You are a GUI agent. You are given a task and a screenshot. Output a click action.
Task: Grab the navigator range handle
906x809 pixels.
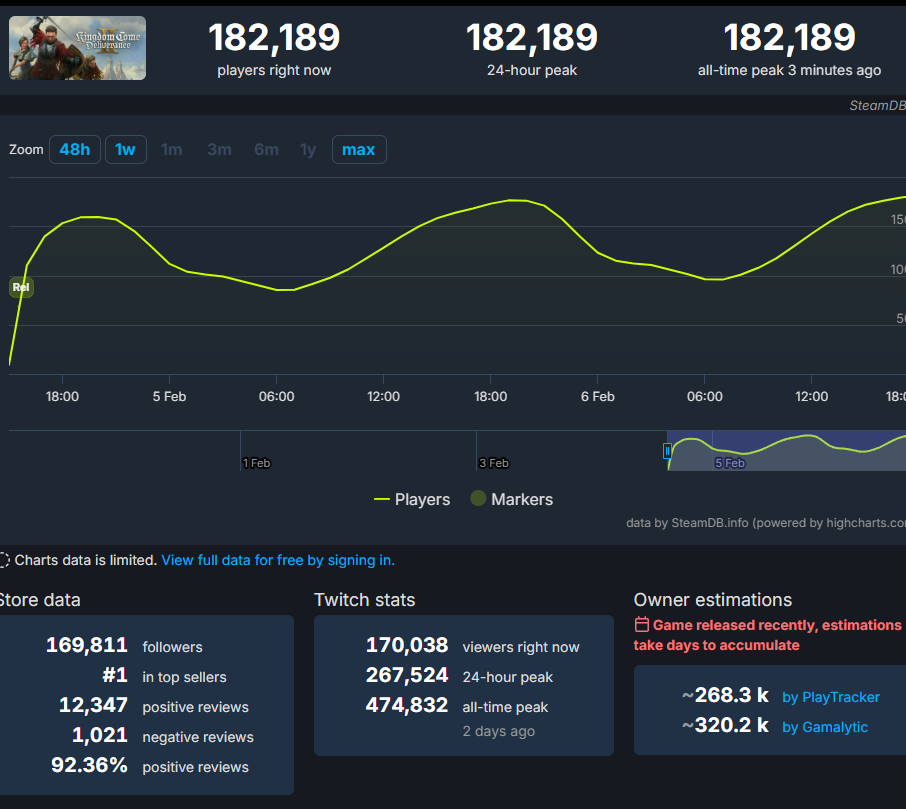coord(667,450)
